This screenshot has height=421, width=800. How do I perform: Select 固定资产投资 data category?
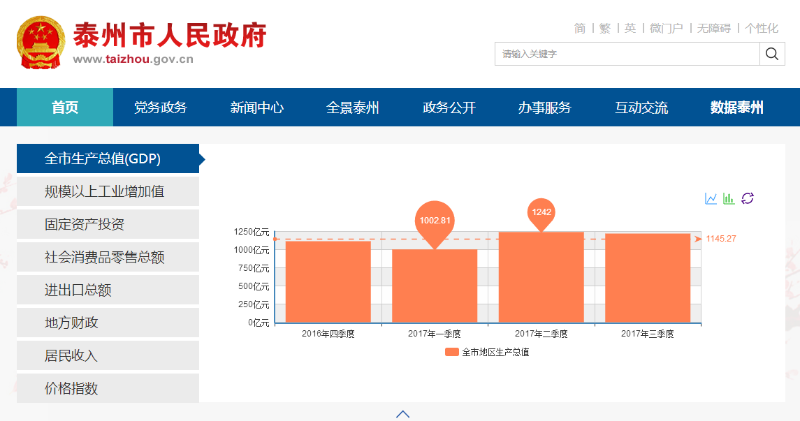coord(84,224)
